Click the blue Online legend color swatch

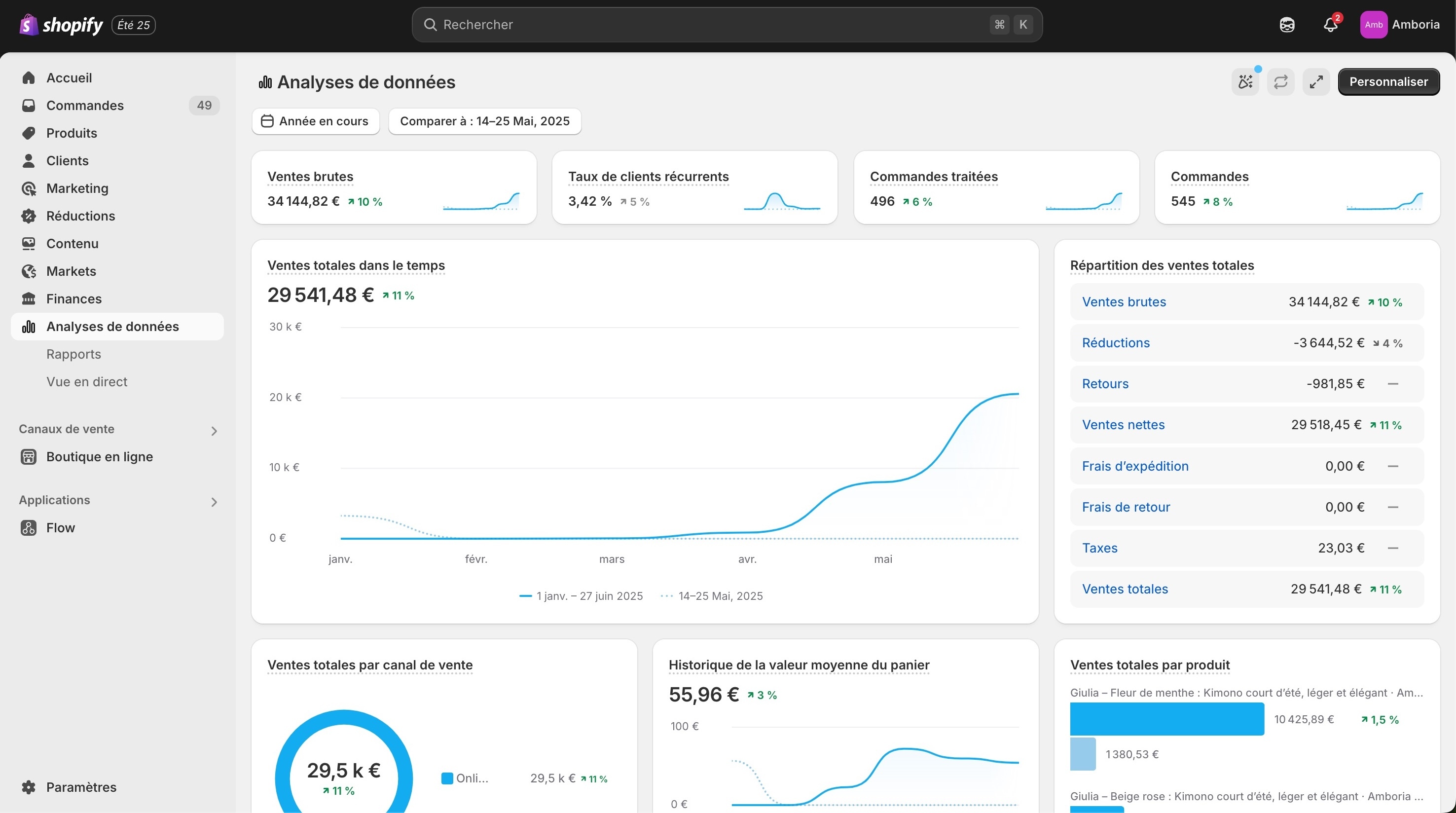point(447,778)
